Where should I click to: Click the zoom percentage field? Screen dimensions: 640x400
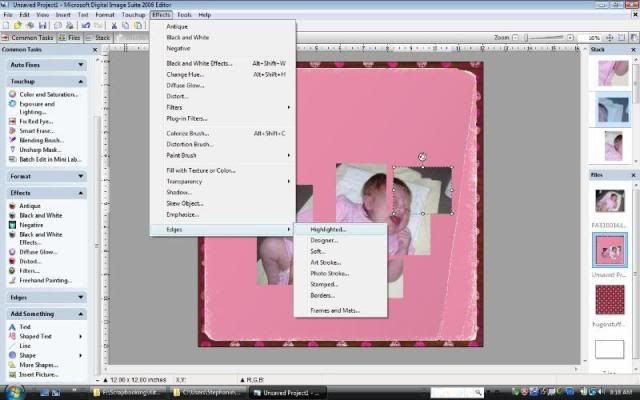589,38
